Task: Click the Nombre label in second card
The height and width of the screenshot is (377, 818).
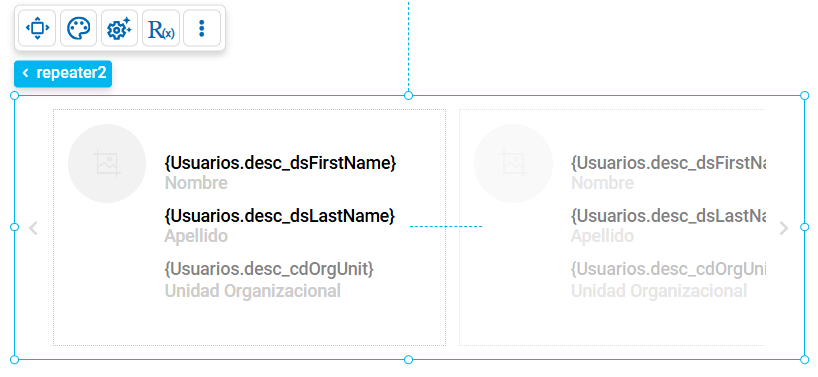Action: click(603, 184)
